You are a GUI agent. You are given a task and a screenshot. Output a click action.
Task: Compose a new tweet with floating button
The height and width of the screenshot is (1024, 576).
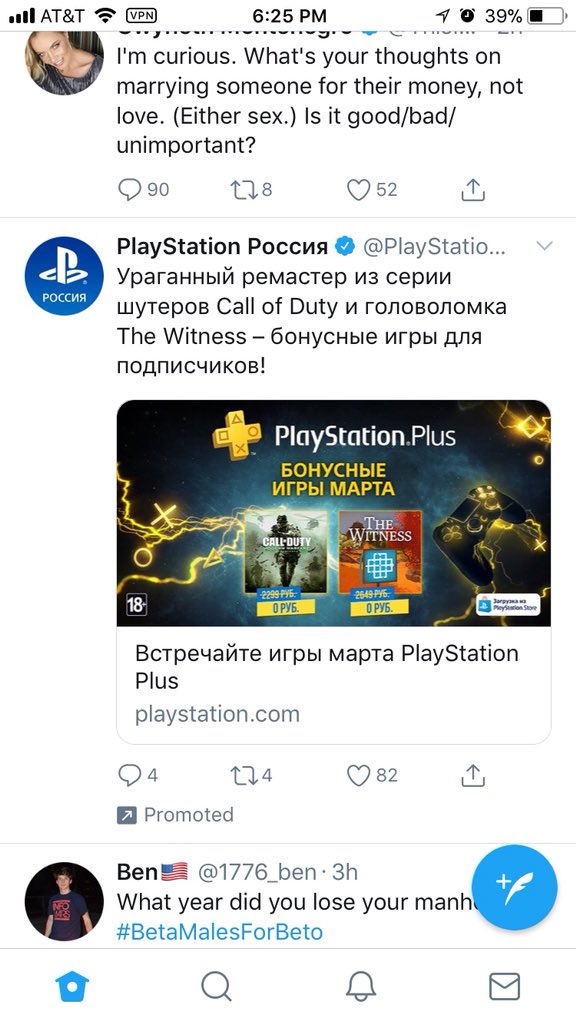515,887
